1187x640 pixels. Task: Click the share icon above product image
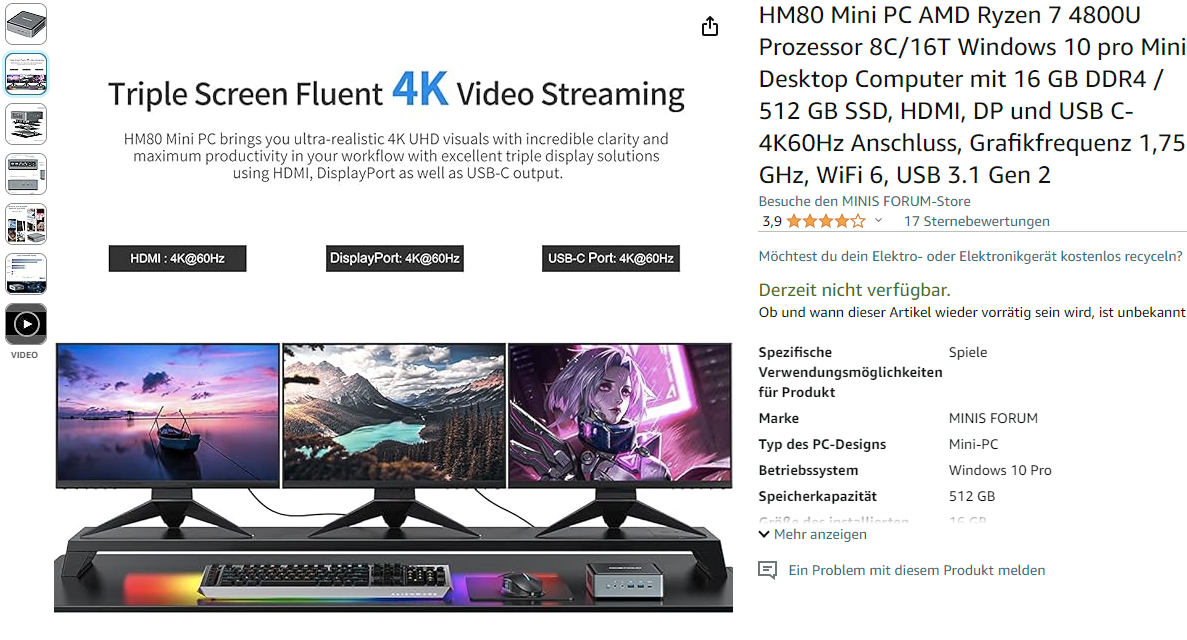[709, 27]
